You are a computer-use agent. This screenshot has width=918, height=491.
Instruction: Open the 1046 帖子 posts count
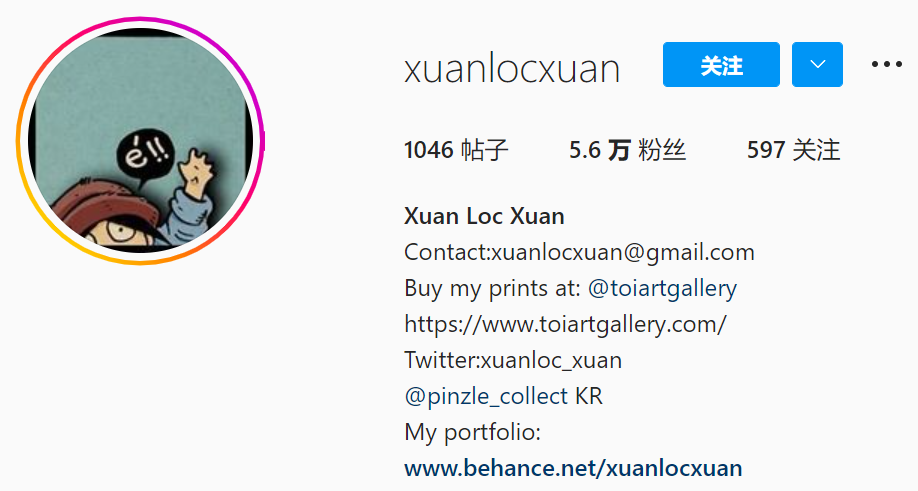456,150
